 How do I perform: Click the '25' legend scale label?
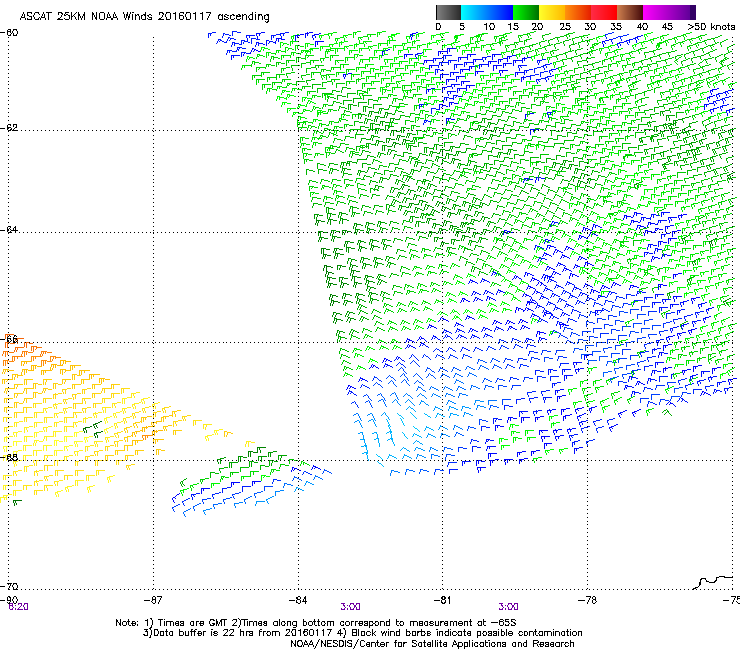[x=564, y=27]
